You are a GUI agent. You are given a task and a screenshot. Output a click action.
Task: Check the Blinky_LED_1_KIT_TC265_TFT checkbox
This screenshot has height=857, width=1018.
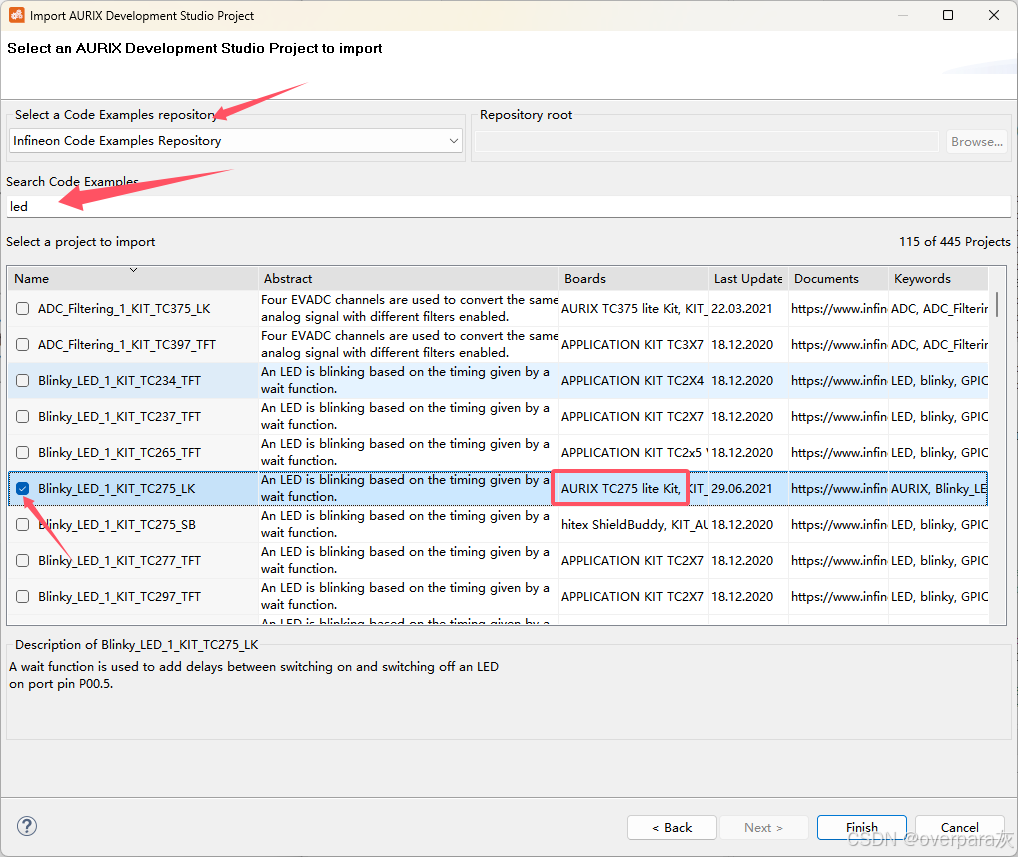click(x=23, y=453)
